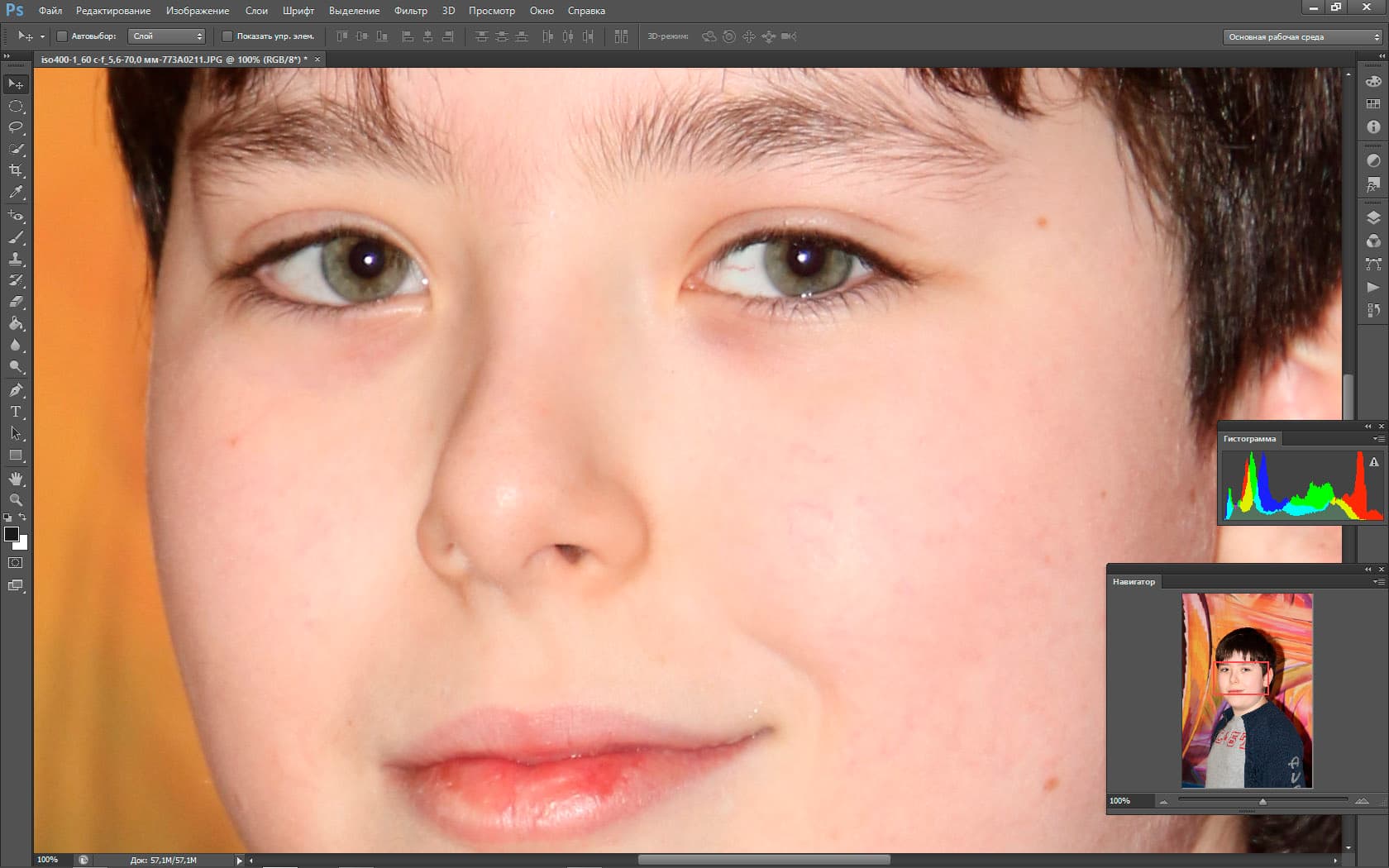Toggle Quick Mask mode button
Image resolution: width=1389 pixels, height=868 pixels.
click(x=15, y=563)
